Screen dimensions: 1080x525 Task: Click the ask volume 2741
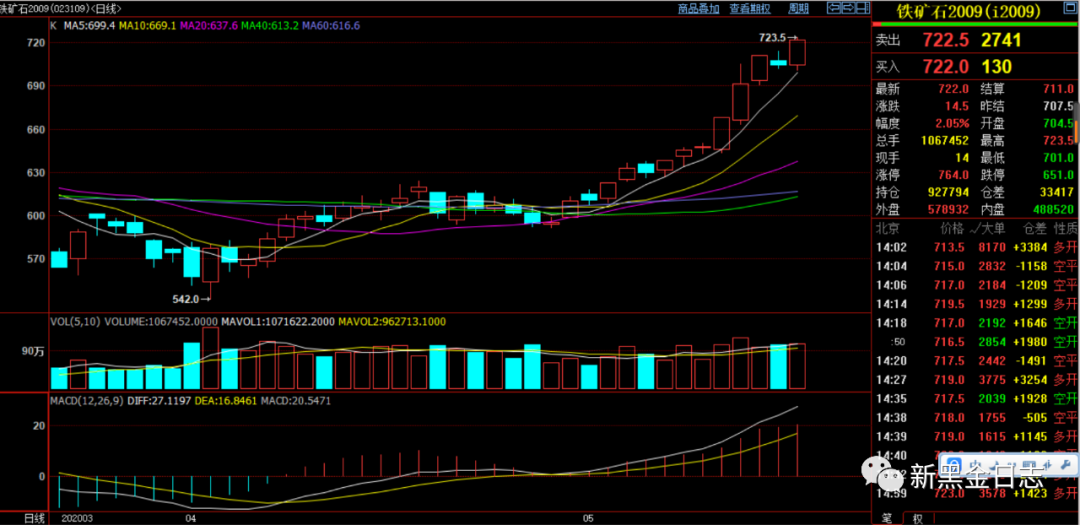[x=1001, y=41]
